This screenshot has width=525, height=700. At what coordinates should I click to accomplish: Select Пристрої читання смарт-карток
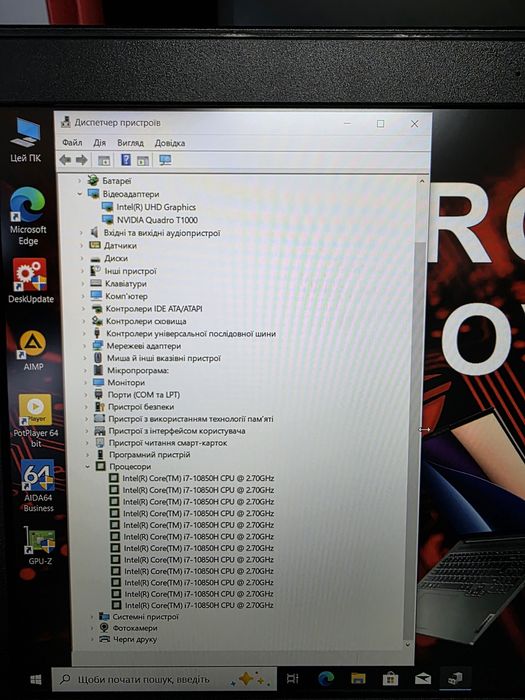[168, 443]
